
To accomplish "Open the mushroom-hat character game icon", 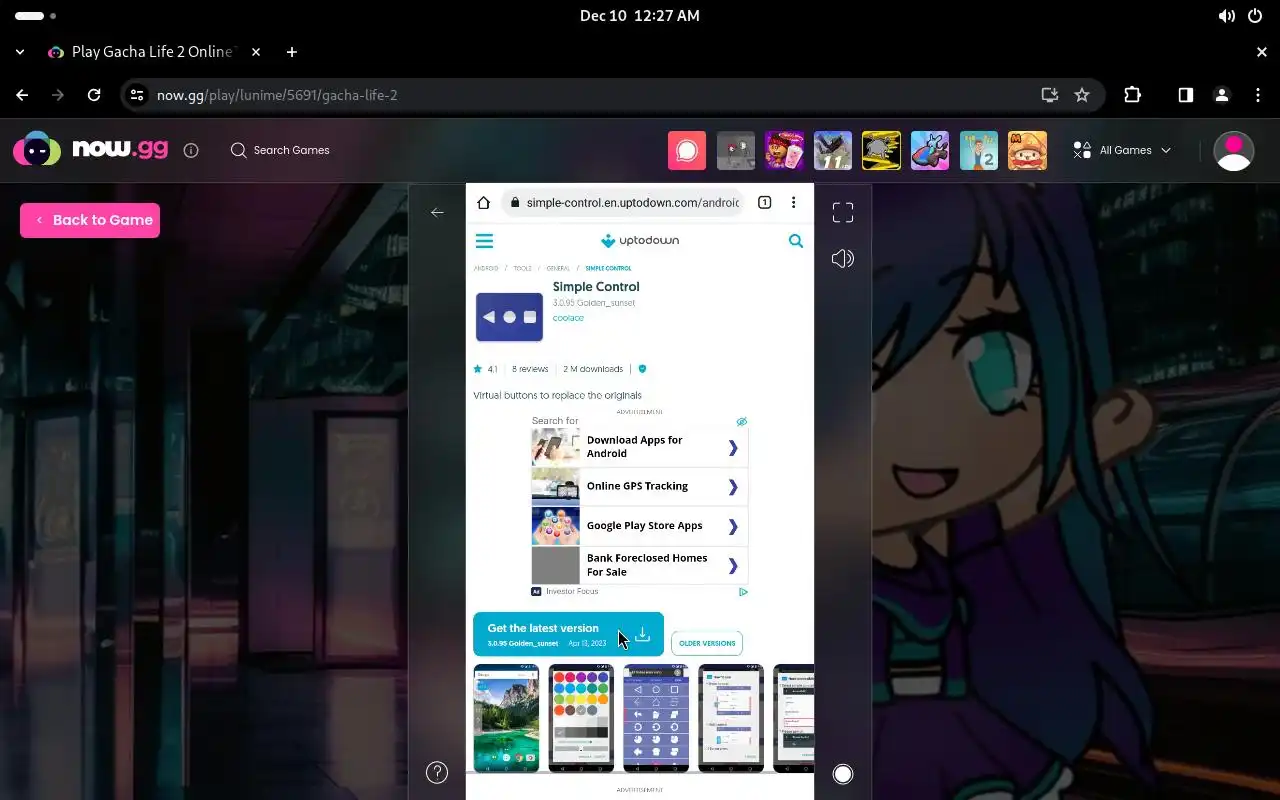I will click(x=1028, y=151).
